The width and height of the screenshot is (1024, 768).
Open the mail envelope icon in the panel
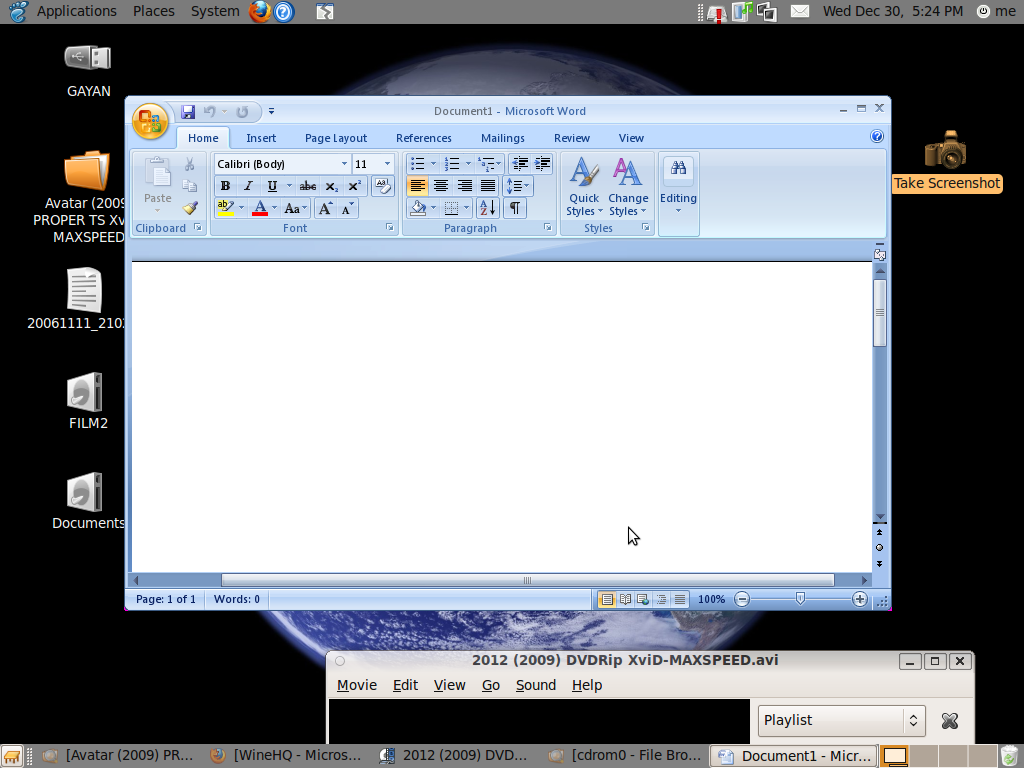point(800,11)
